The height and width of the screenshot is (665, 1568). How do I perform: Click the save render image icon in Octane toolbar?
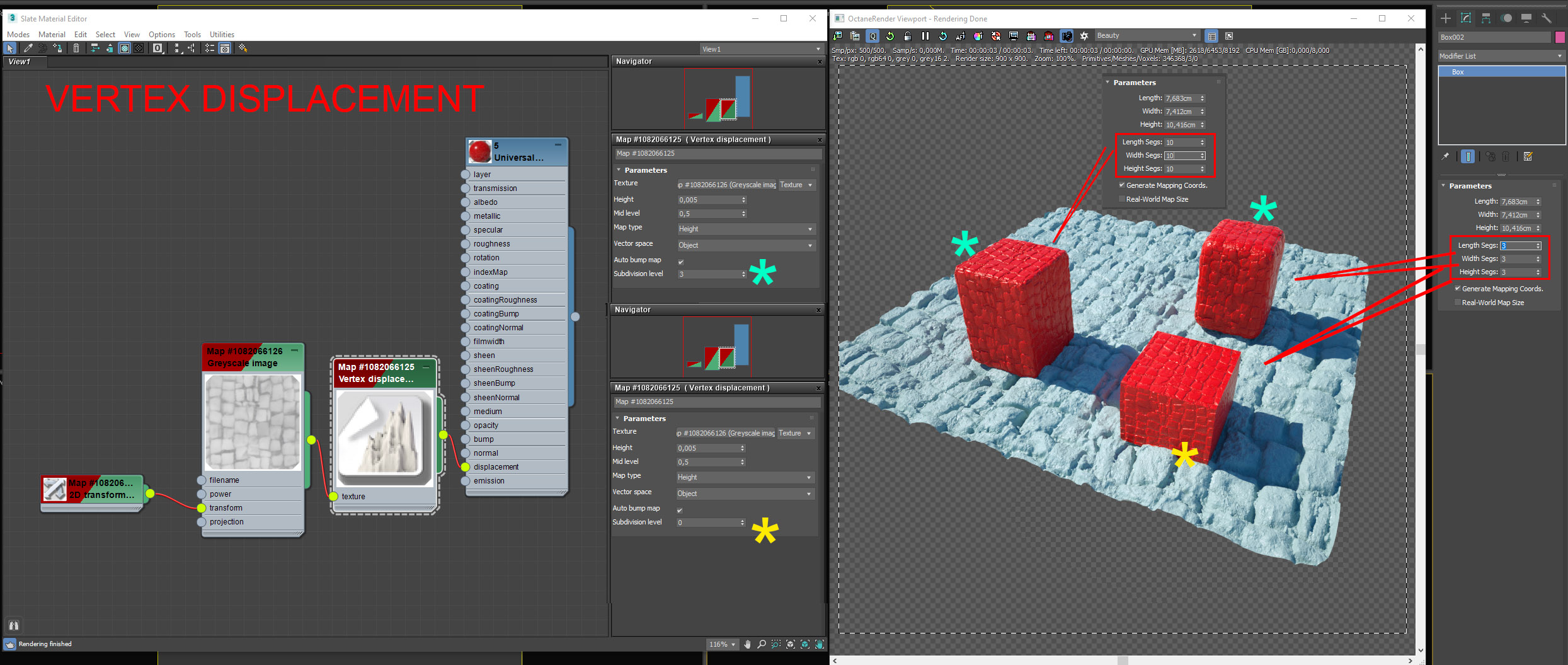click(x=838, y=36)
